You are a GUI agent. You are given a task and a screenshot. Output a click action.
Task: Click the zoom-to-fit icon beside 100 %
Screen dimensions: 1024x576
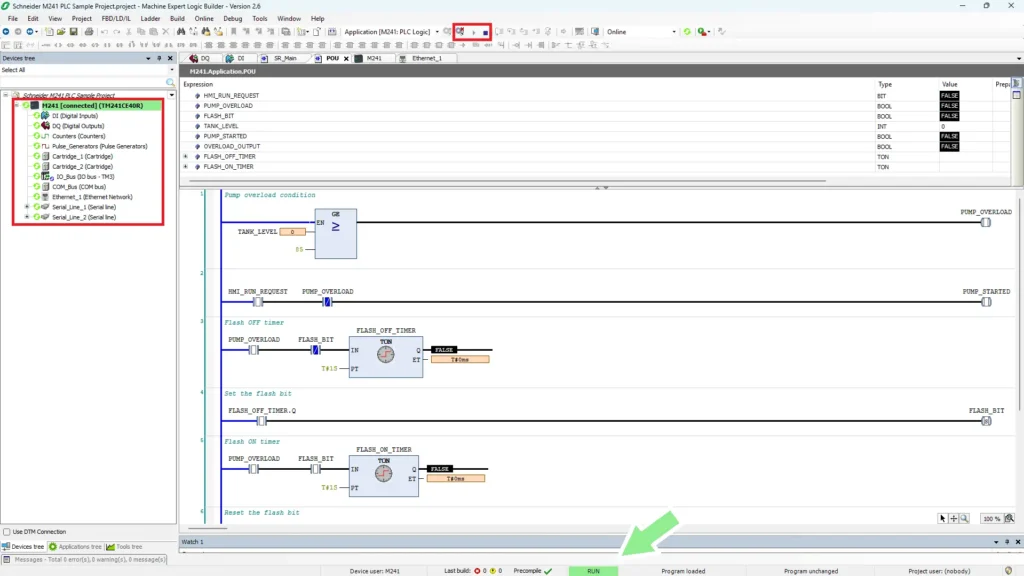pos(1010,519)
